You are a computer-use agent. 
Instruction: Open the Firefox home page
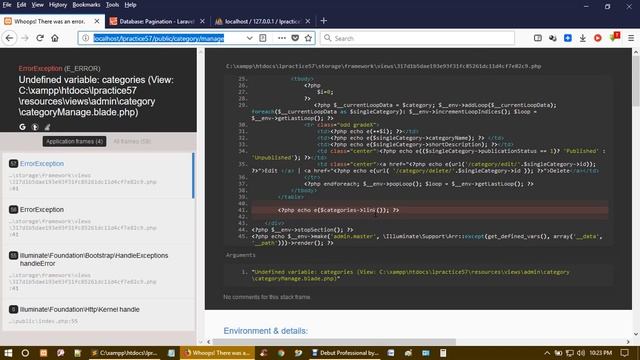55,38
